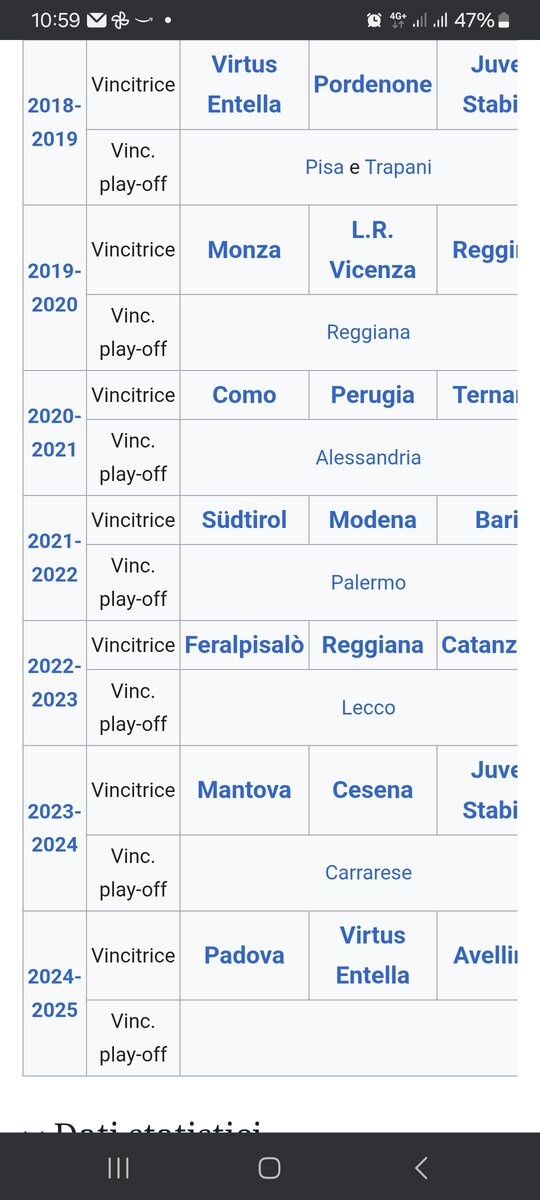Open the Padova link
This screenshot has width=540, height=1200.
click(x=244, y=955)
